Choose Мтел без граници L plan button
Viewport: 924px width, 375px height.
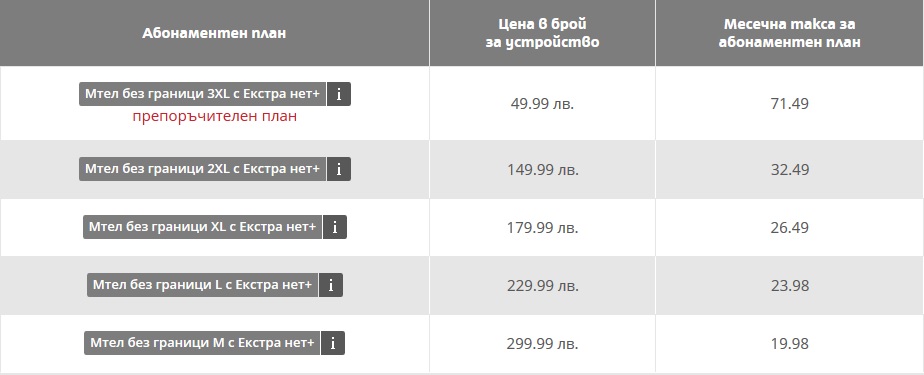tap(202, 285)
